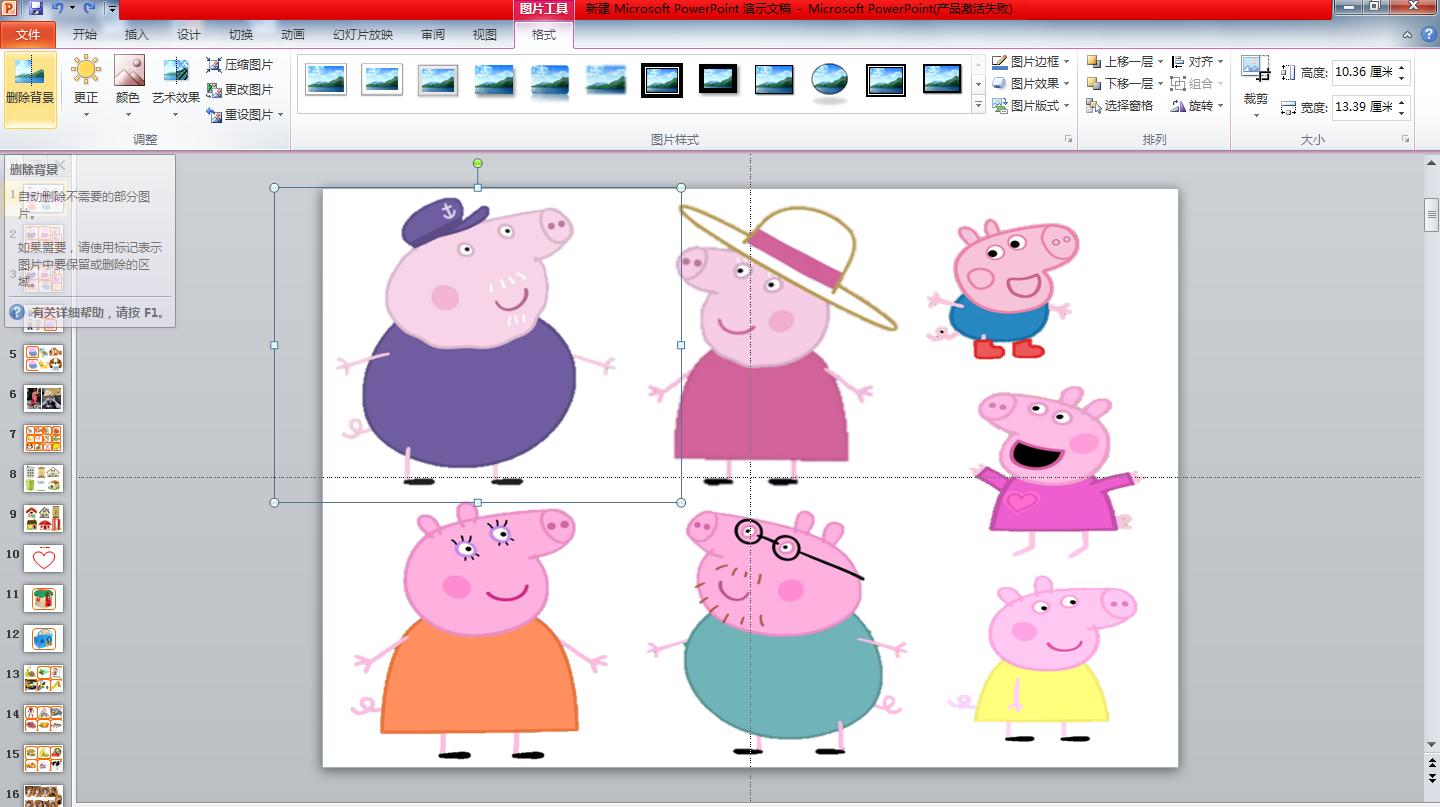Open Customize Quick Access Toolbar dropdown
1440x807 pixels.
pos(112,9)
